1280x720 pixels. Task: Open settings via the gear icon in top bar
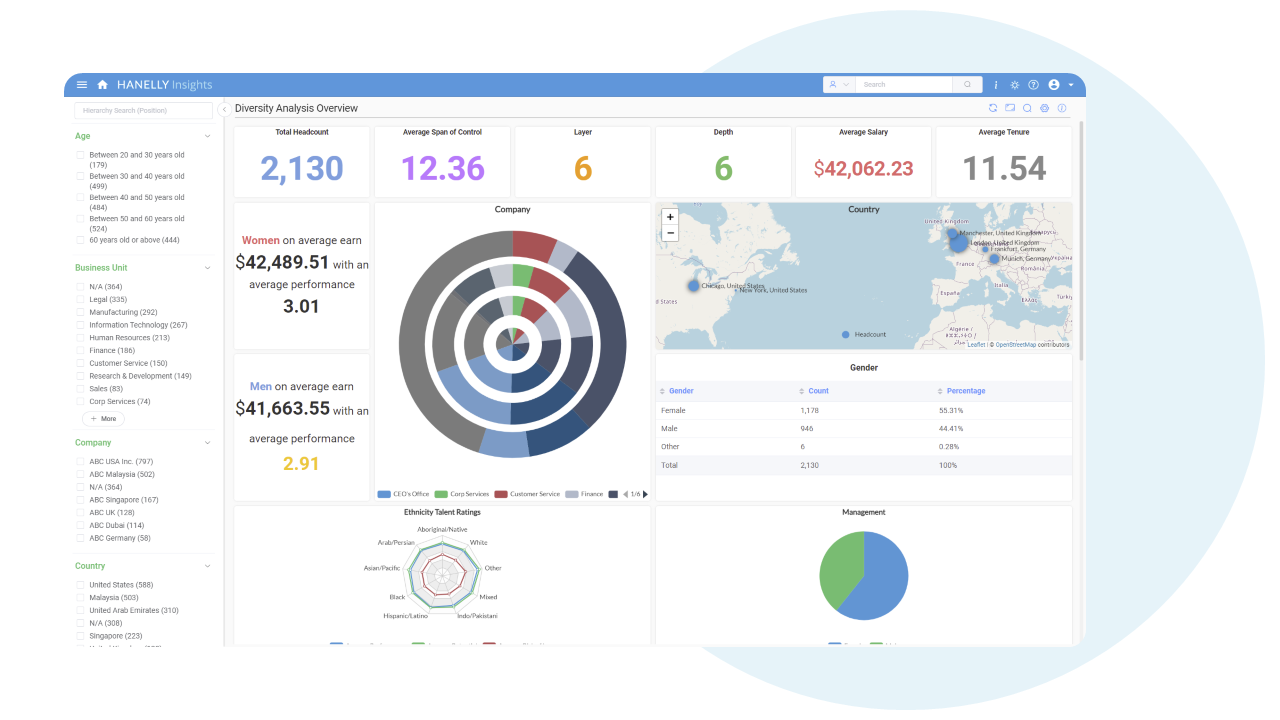1014,85
